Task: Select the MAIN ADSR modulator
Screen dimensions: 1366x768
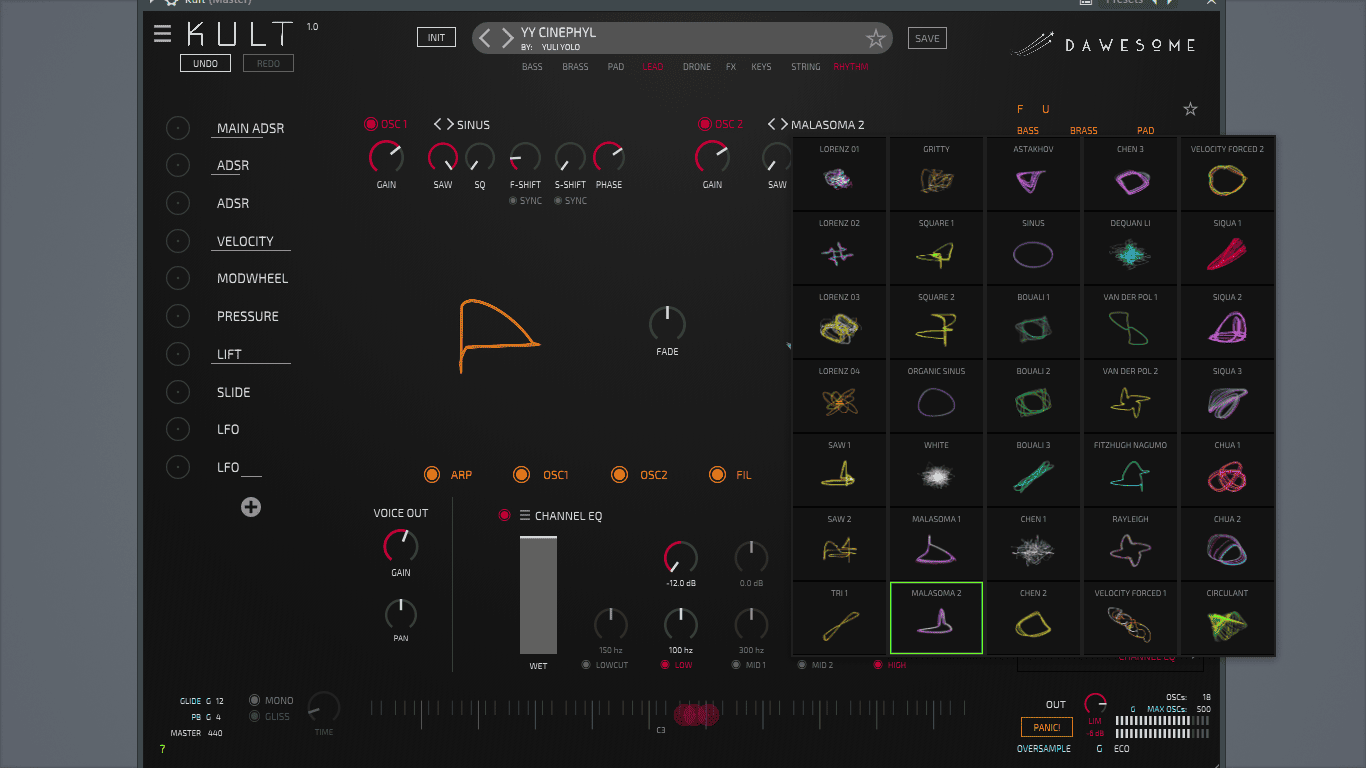Action: (250, 128)
